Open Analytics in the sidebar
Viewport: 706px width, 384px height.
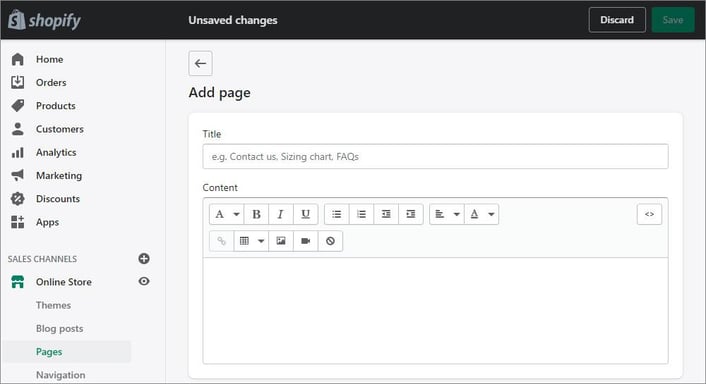[56, 153]
